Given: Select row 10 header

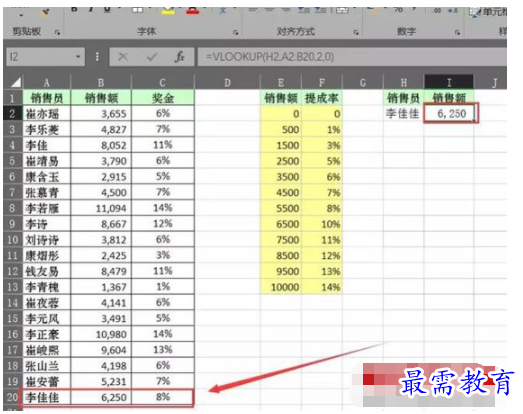Looking at the screenshot, I should click(x=13, y=240).
